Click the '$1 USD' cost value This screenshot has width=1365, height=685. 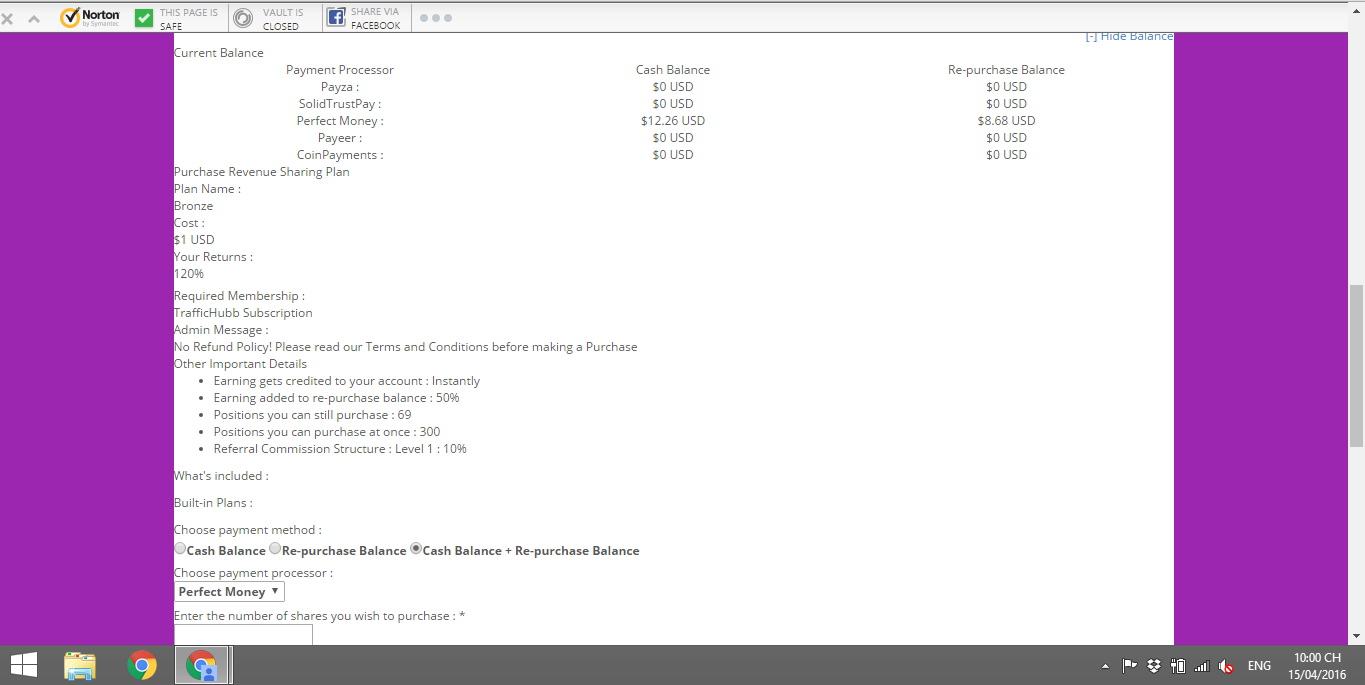pos(194,240)
